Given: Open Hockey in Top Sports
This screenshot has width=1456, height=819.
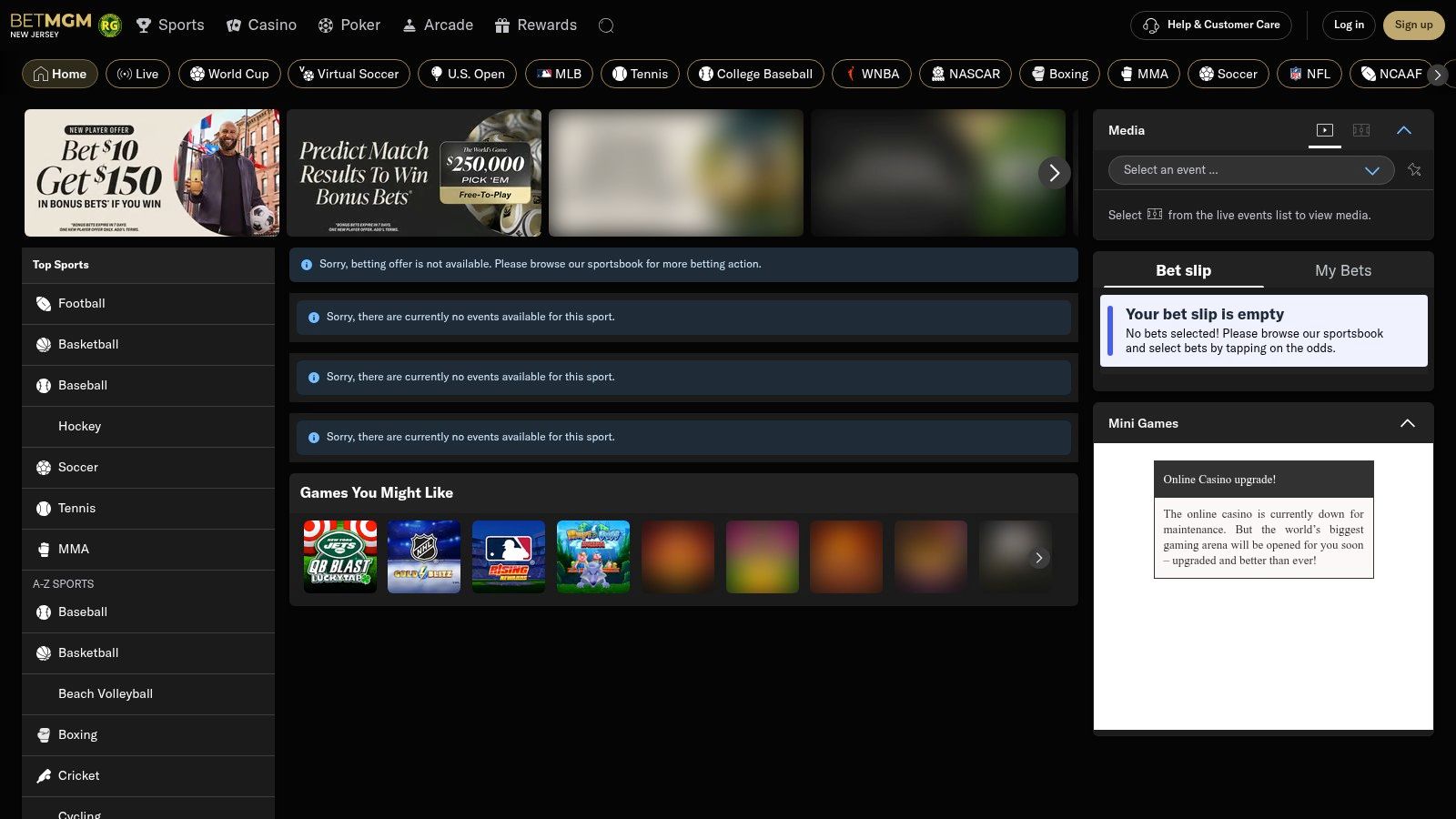Looking at the screenshot, I should pos(148,427).
